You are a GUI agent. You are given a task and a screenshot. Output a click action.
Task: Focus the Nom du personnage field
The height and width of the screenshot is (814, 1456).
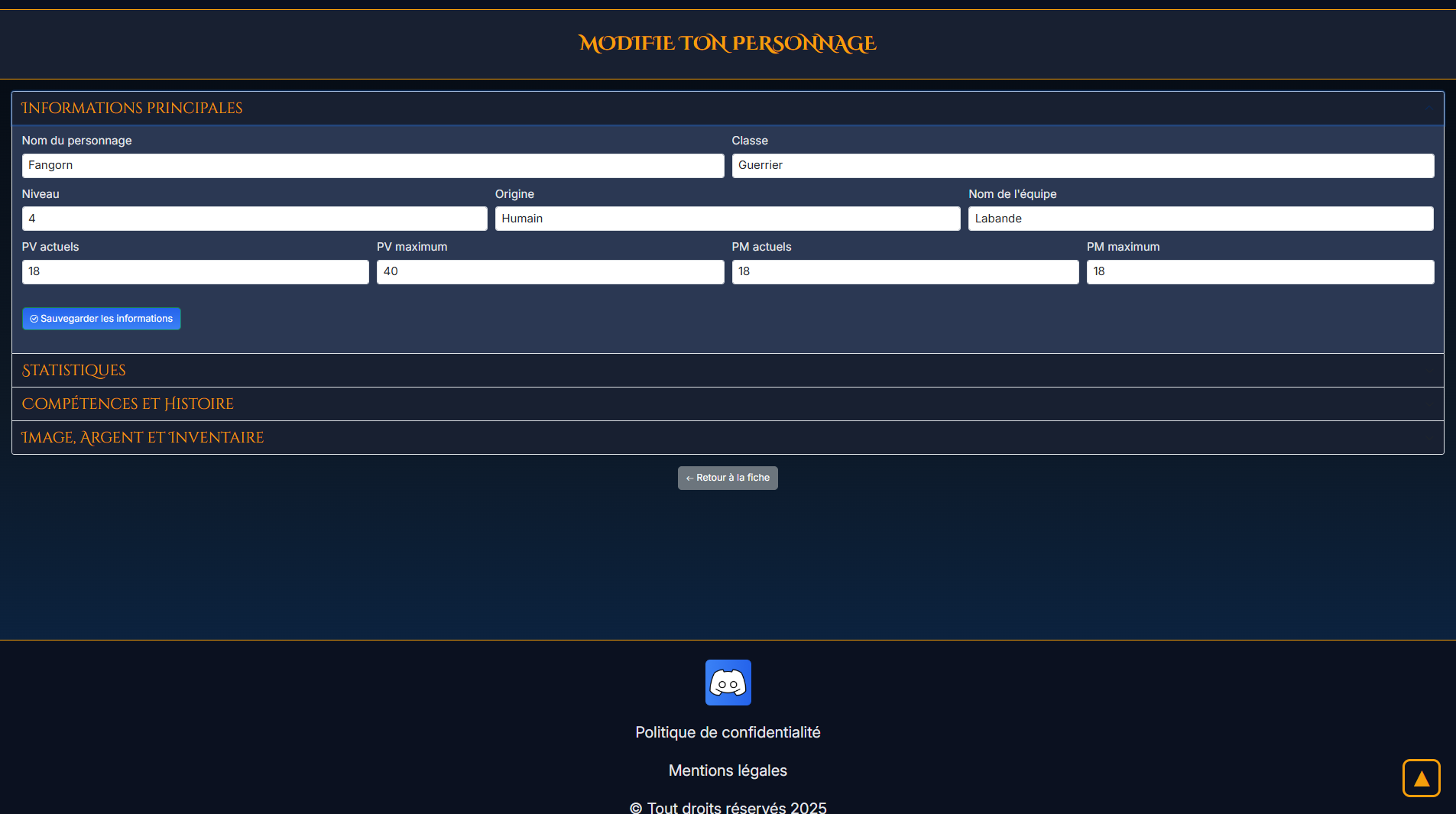tap(373, 166)
